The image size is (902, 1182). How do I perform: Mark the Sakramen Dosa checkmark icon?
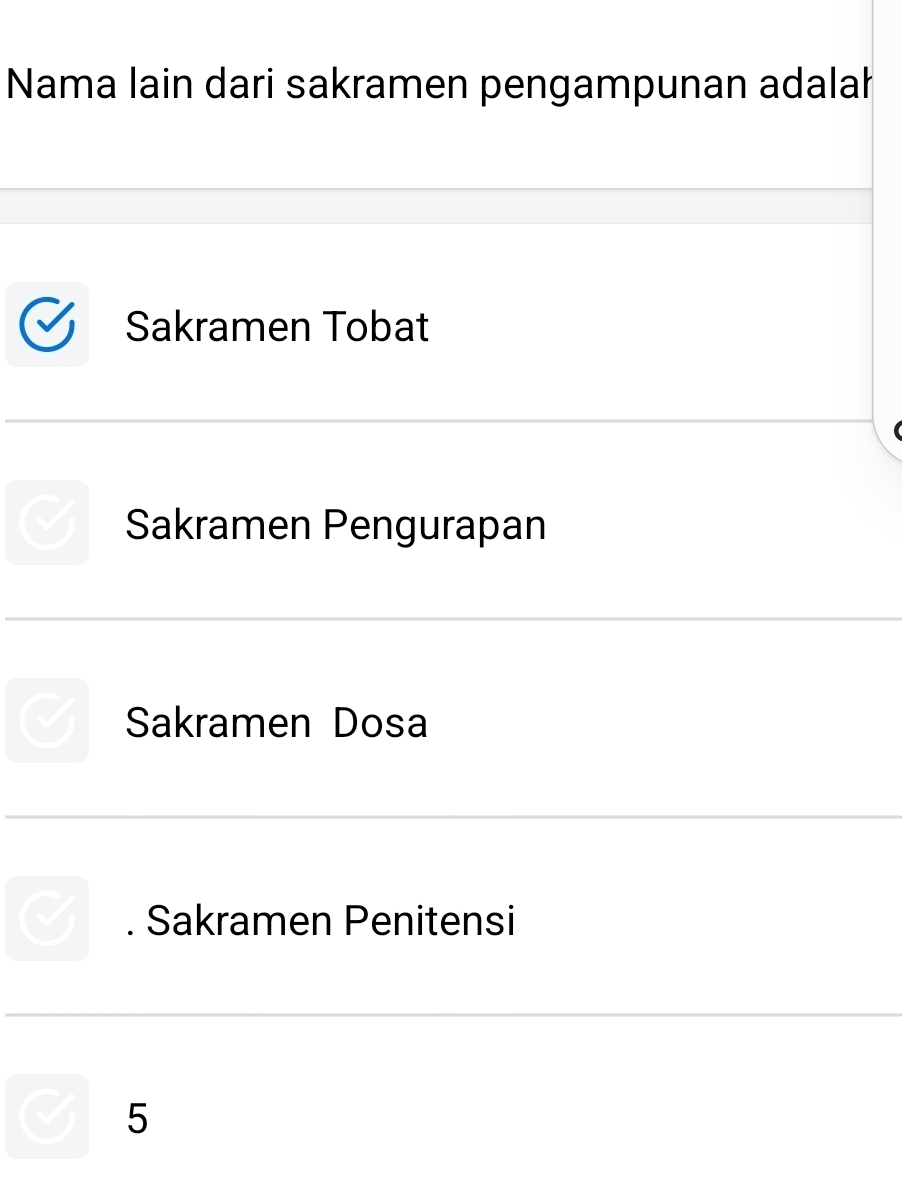tap(47, 721)
